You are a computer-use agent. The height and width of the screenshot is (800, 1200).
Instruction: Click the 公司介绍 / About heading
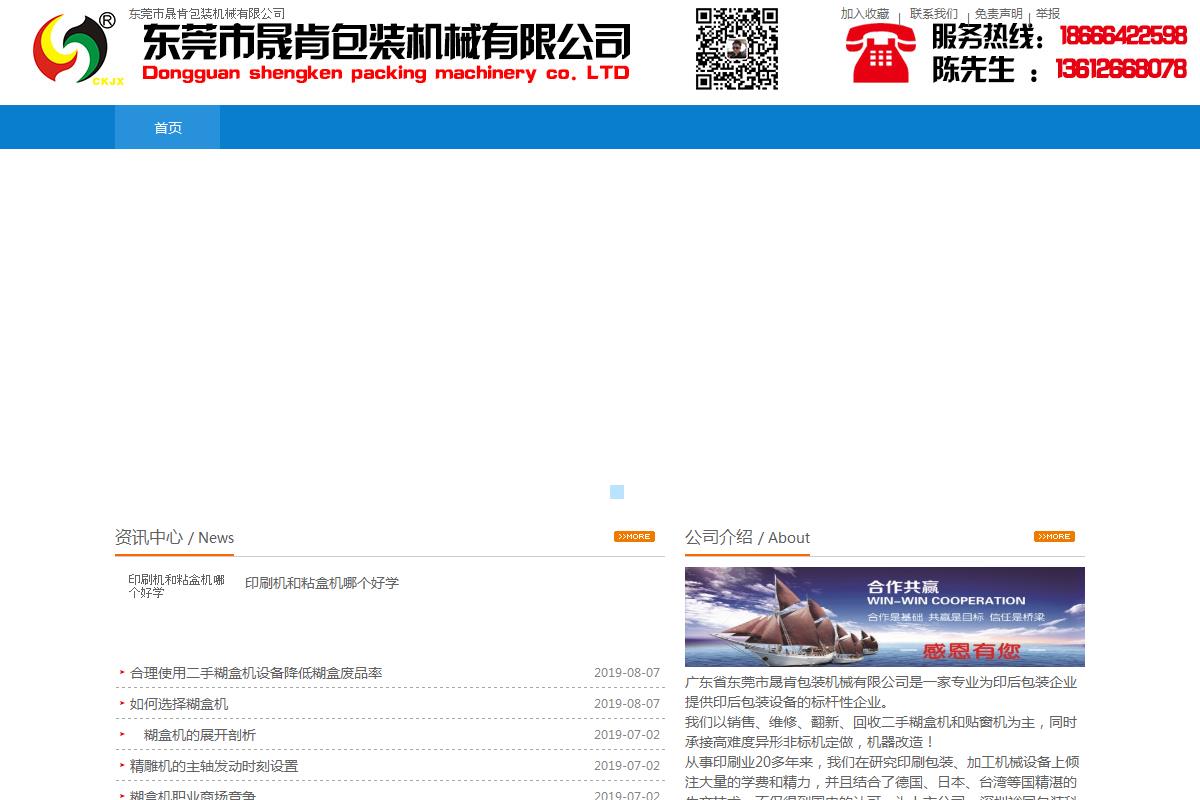(747, 537)
